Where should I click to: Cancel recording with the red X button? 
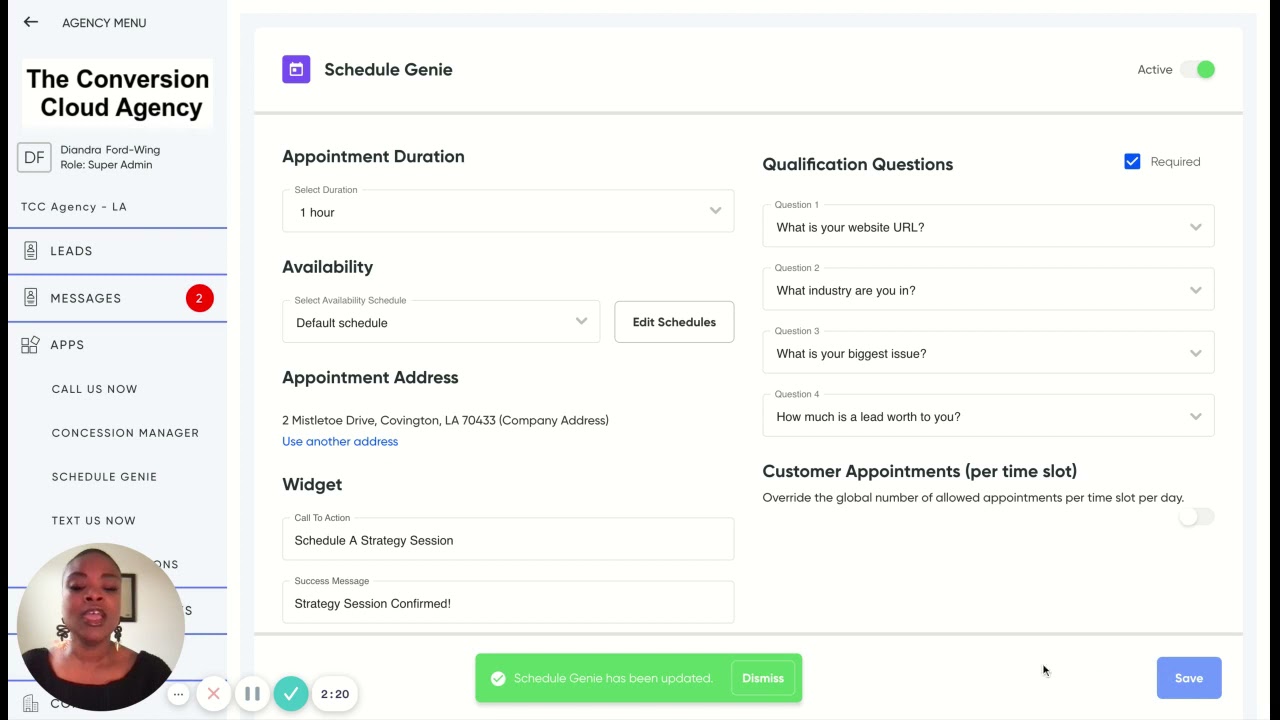click(213, 693)
